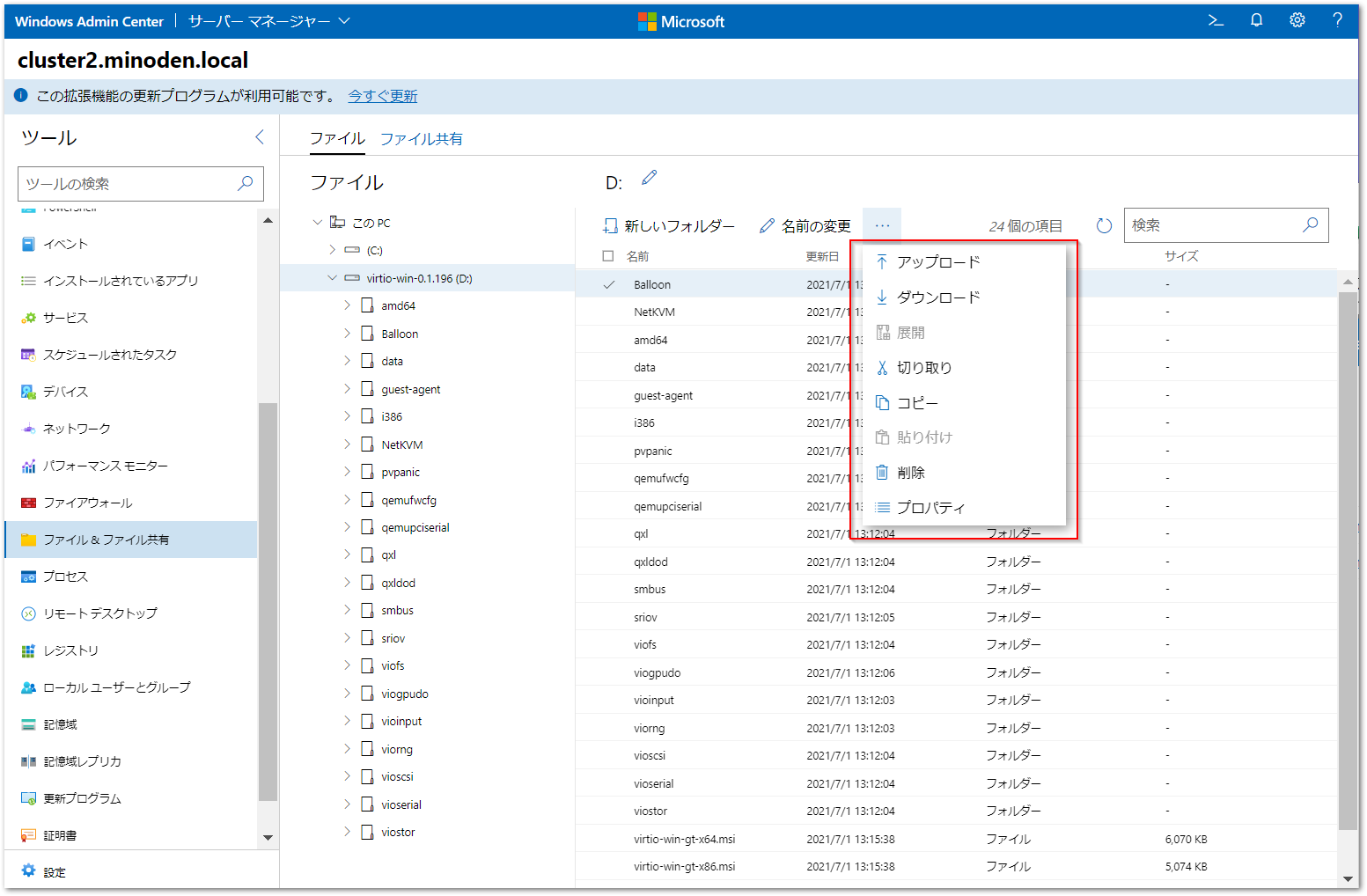Sort by サイズ column header
This screenshot has height=896, width=1367.
pyautogui.click(x=1181, y=256)
